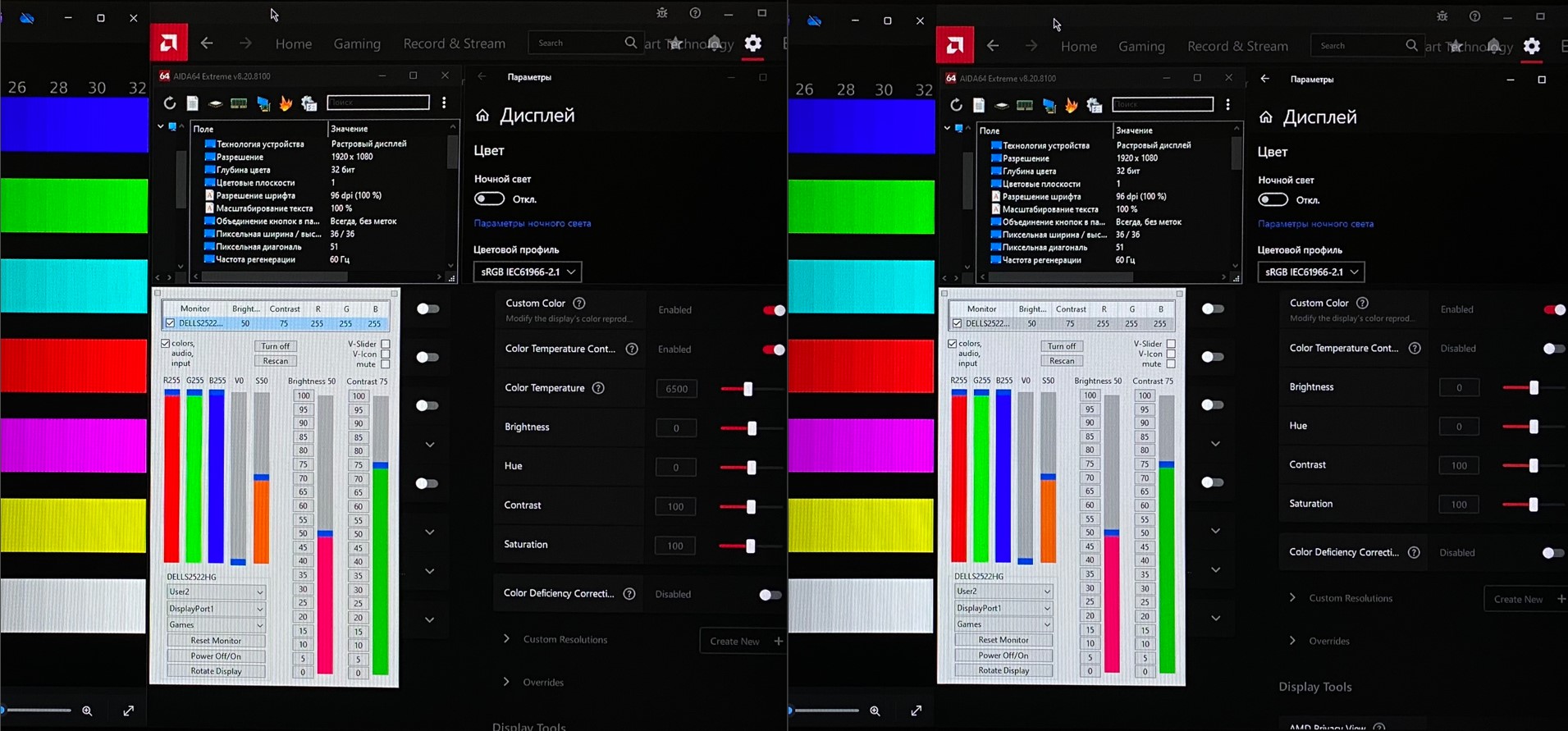
Task: Expand Custom Resolutions on the left screen
Action: (506, 639)
